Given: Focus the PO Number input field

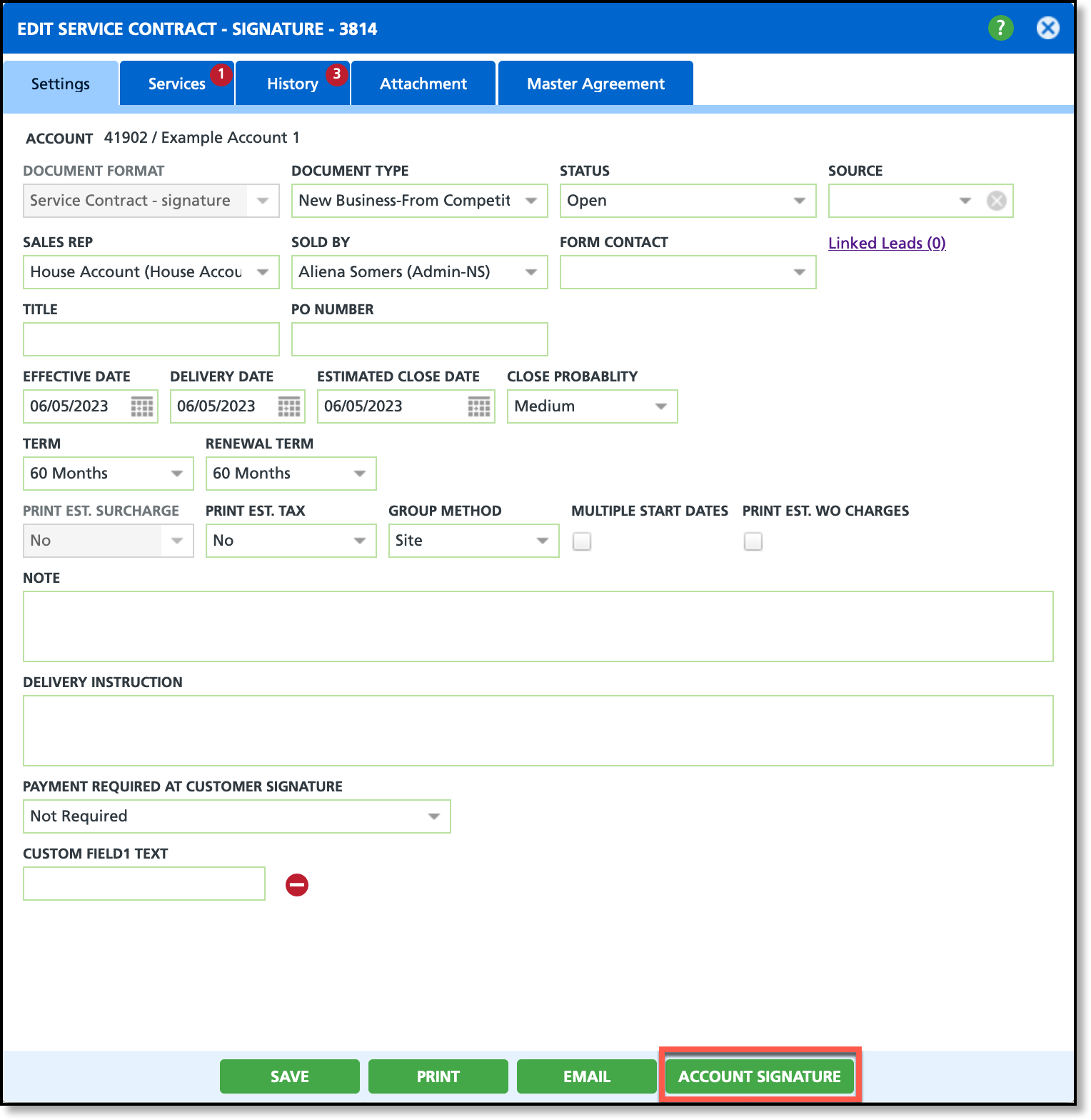Looking at the screenshot, I should click(419, 339).
